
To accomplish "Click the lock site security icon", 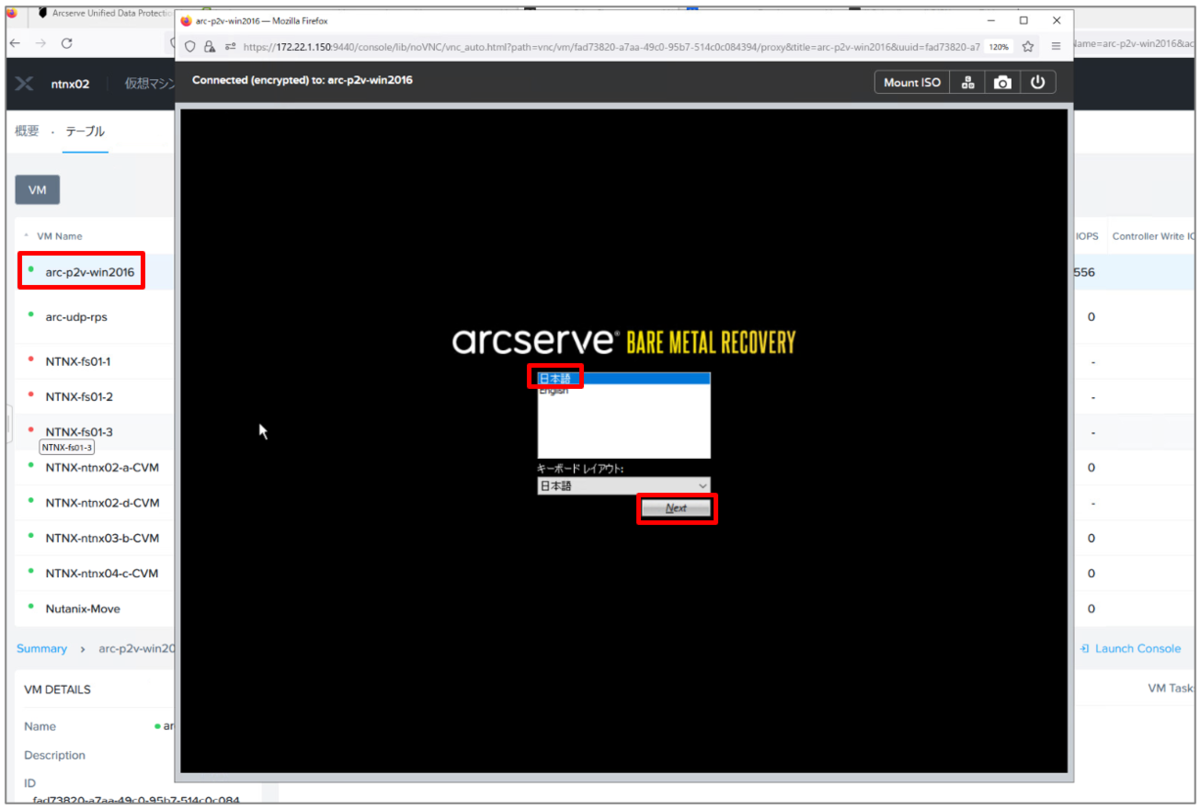I will tap(209, 46).
